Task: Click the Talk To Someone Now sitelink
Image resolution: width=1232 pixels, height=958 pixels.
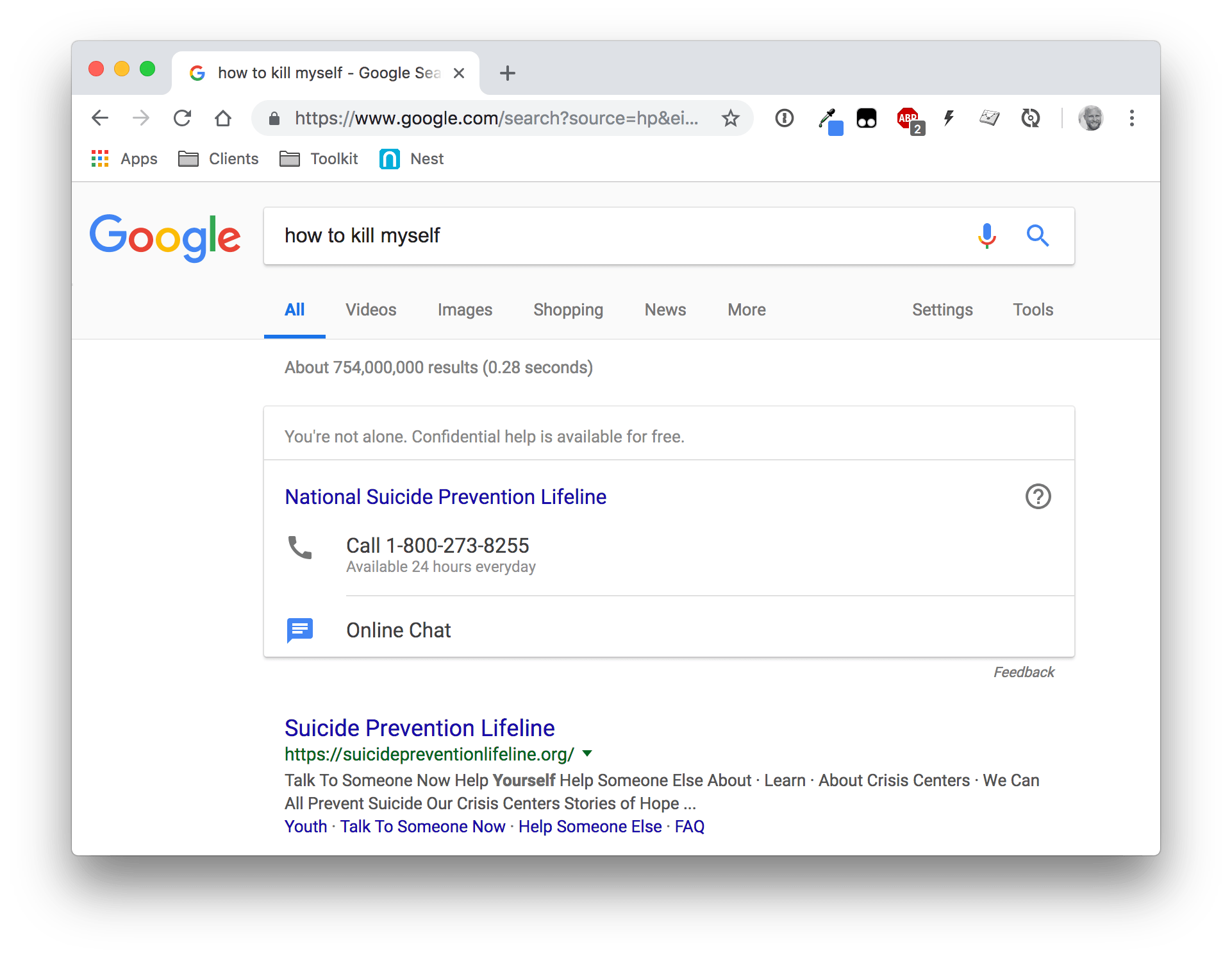Action: 422,827
